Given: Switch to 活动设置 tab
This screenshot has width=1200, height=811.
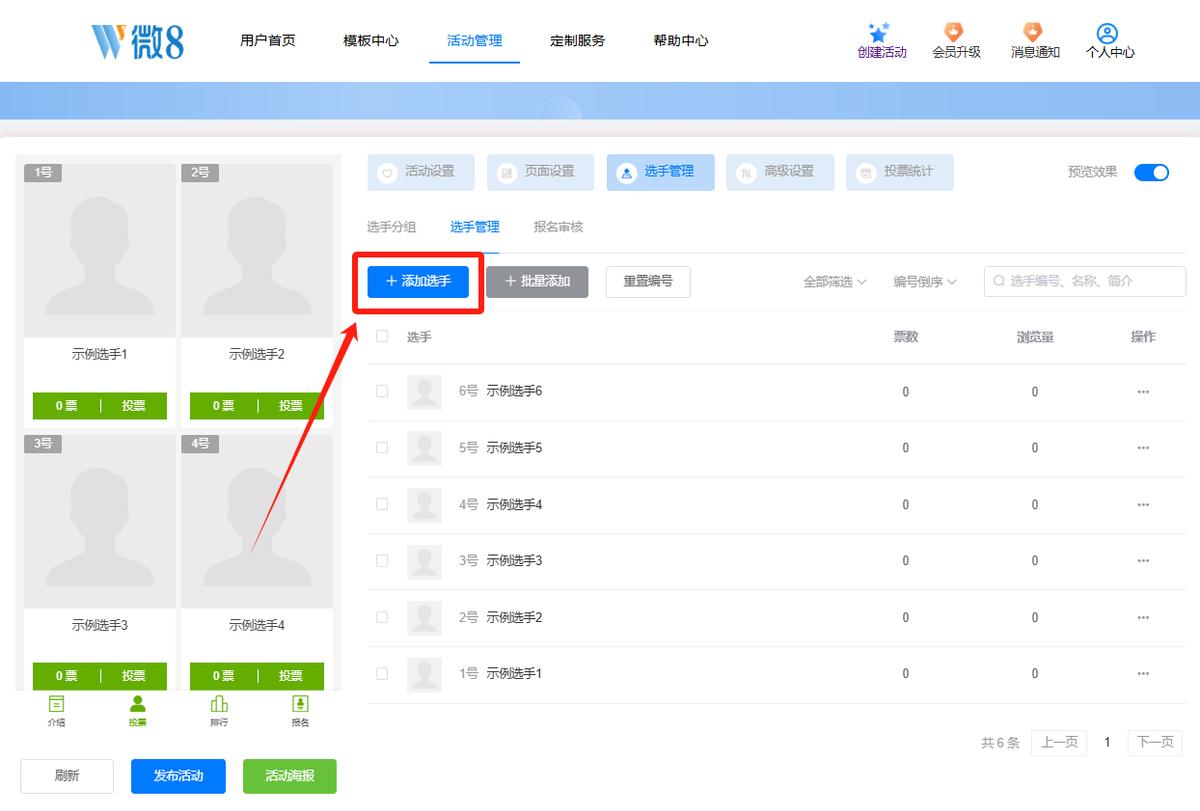Looking at the screenshot, I should pos(421,172).
